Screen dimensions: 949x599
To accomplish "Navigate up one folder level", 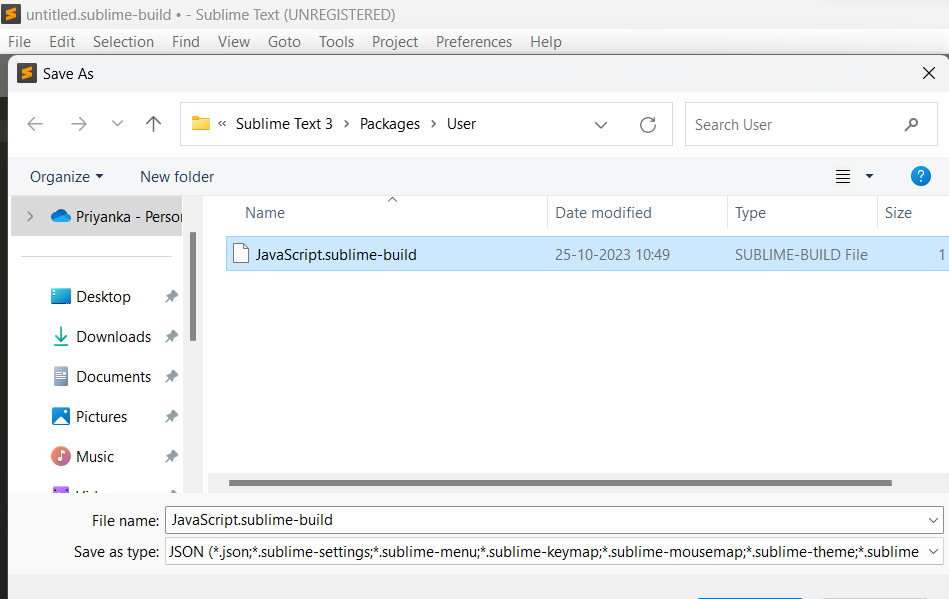I will pyautogui.click(x=154, y=124).
